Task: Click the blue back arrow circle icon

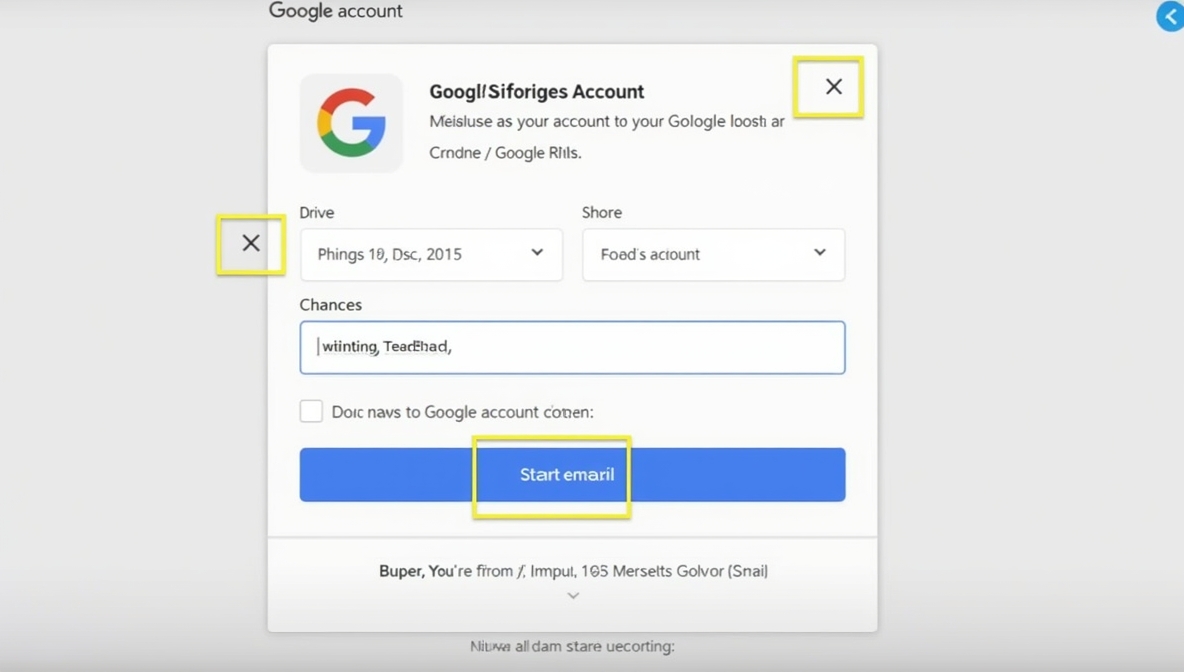Action: 1170,16
